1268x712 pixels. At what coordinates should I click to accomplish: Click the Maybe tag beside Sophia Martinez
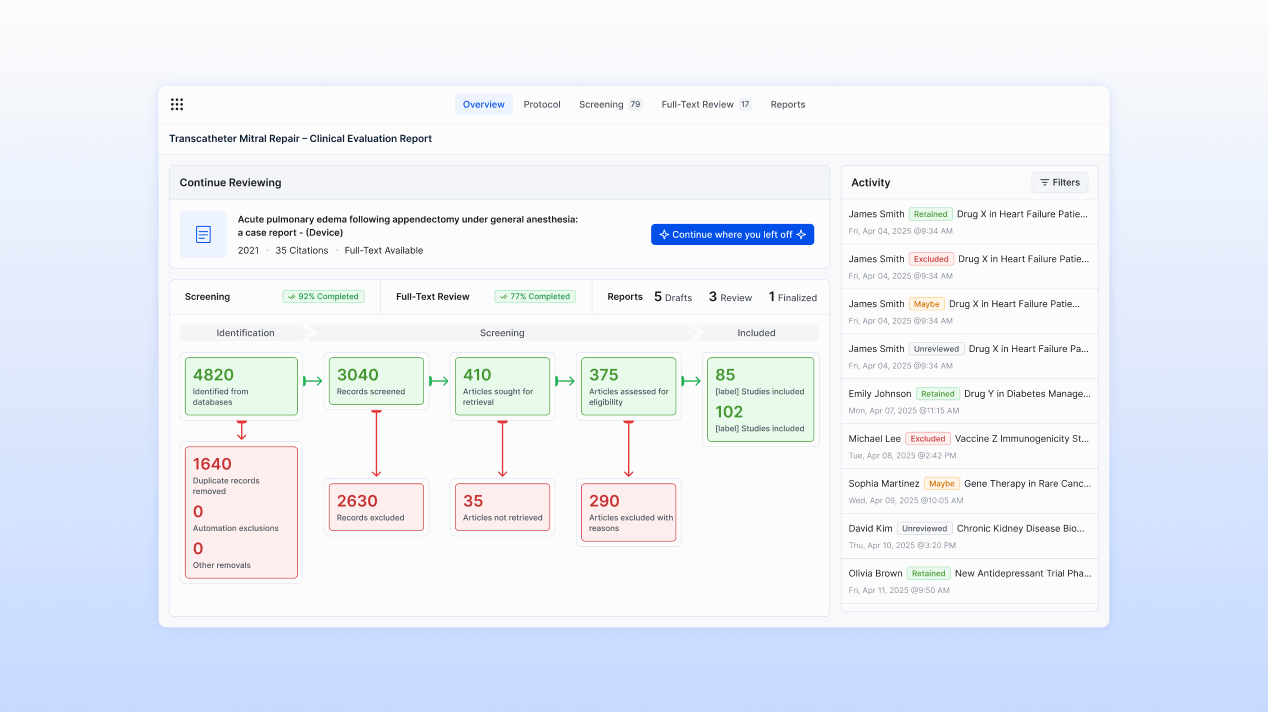coord(942,484)
